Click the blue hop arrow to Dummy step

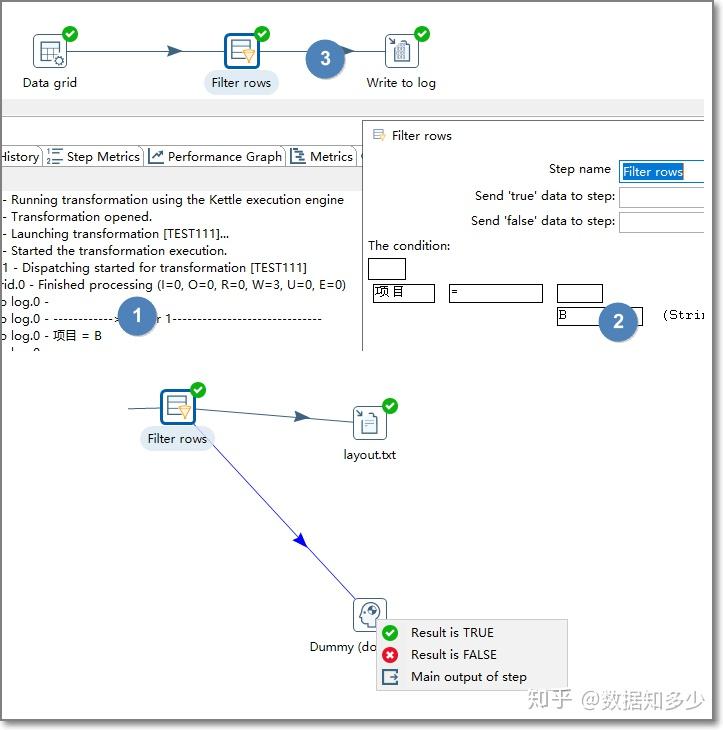[301, 541]
